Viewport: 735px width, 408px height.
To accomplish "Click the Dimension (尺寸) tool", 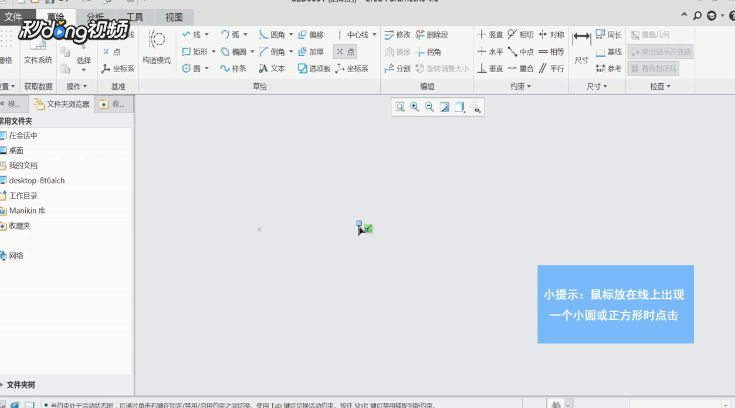I will (581, 47).
